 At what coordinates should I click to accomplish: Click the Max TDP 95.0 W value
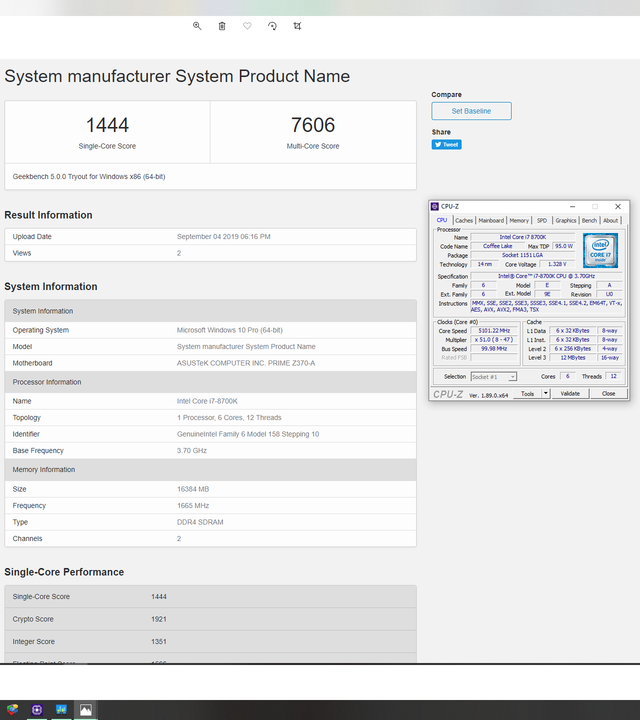point(564,246)
